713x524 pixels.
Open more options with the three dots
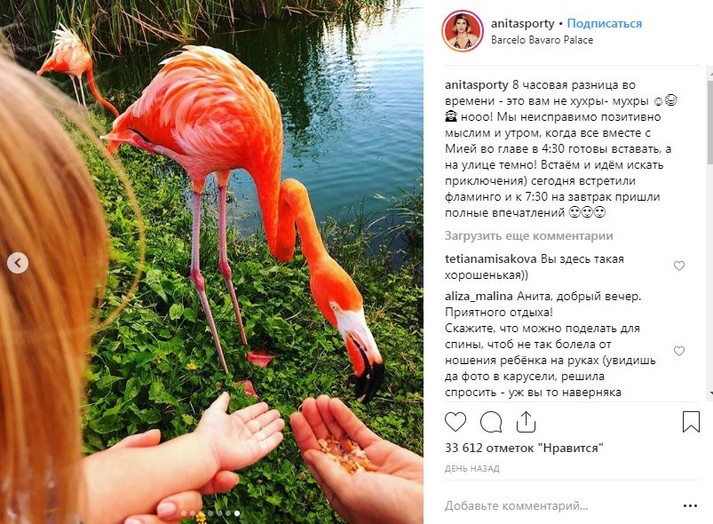click(690, 505)
